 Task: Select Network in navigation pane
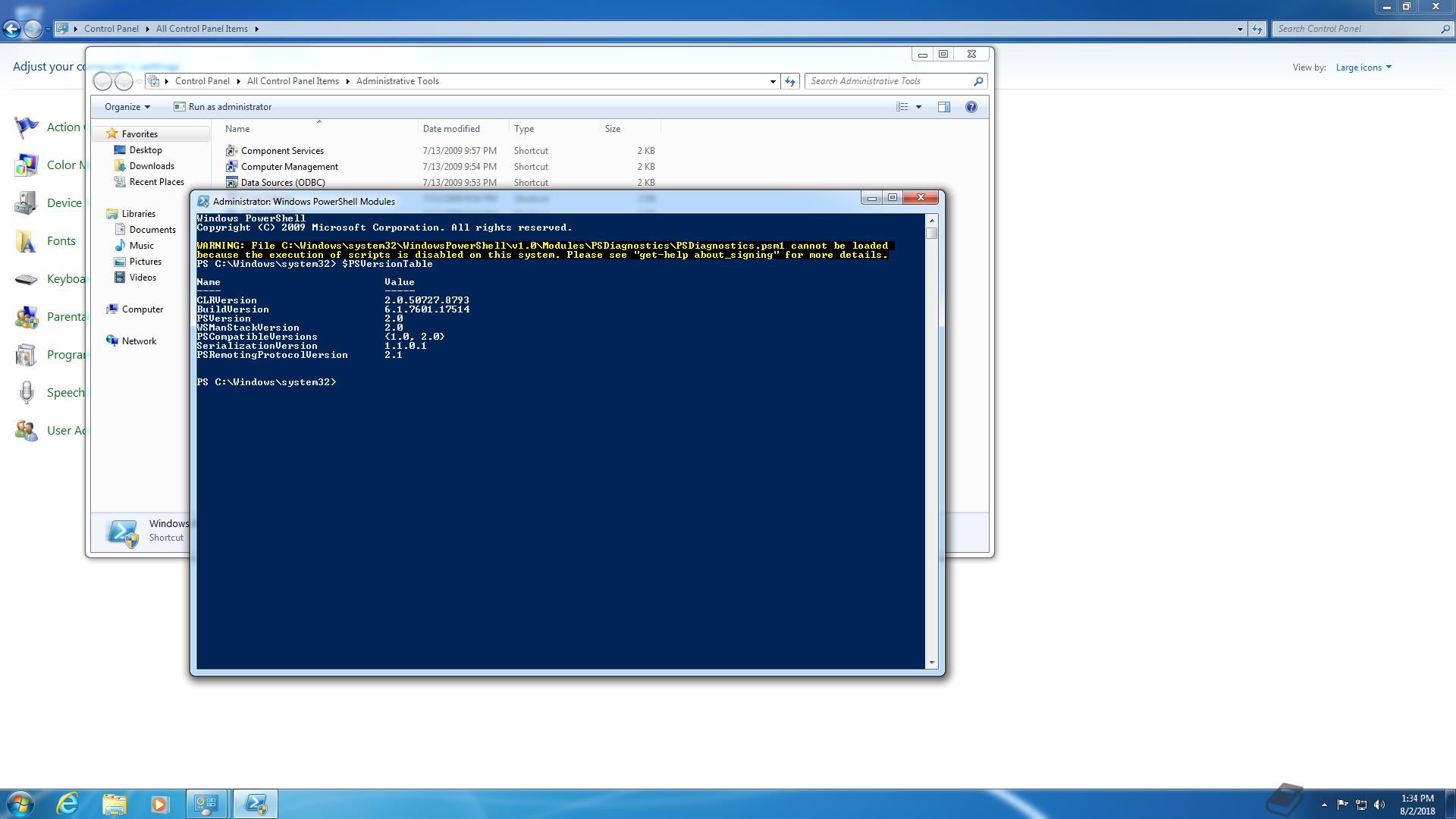(x=139, y=341)
